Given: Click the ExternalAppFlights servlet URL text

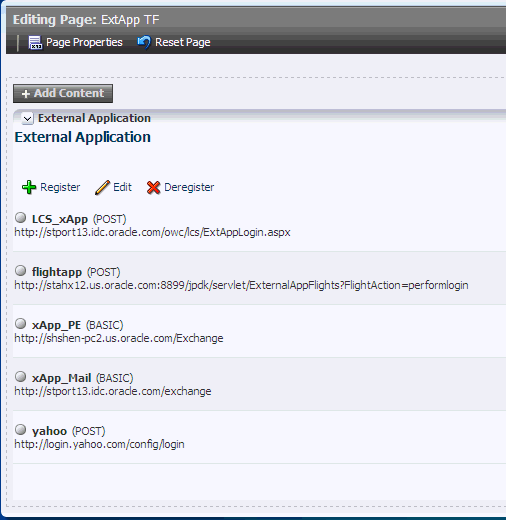Looking at the screenshot, I should (x=241, y=285).
